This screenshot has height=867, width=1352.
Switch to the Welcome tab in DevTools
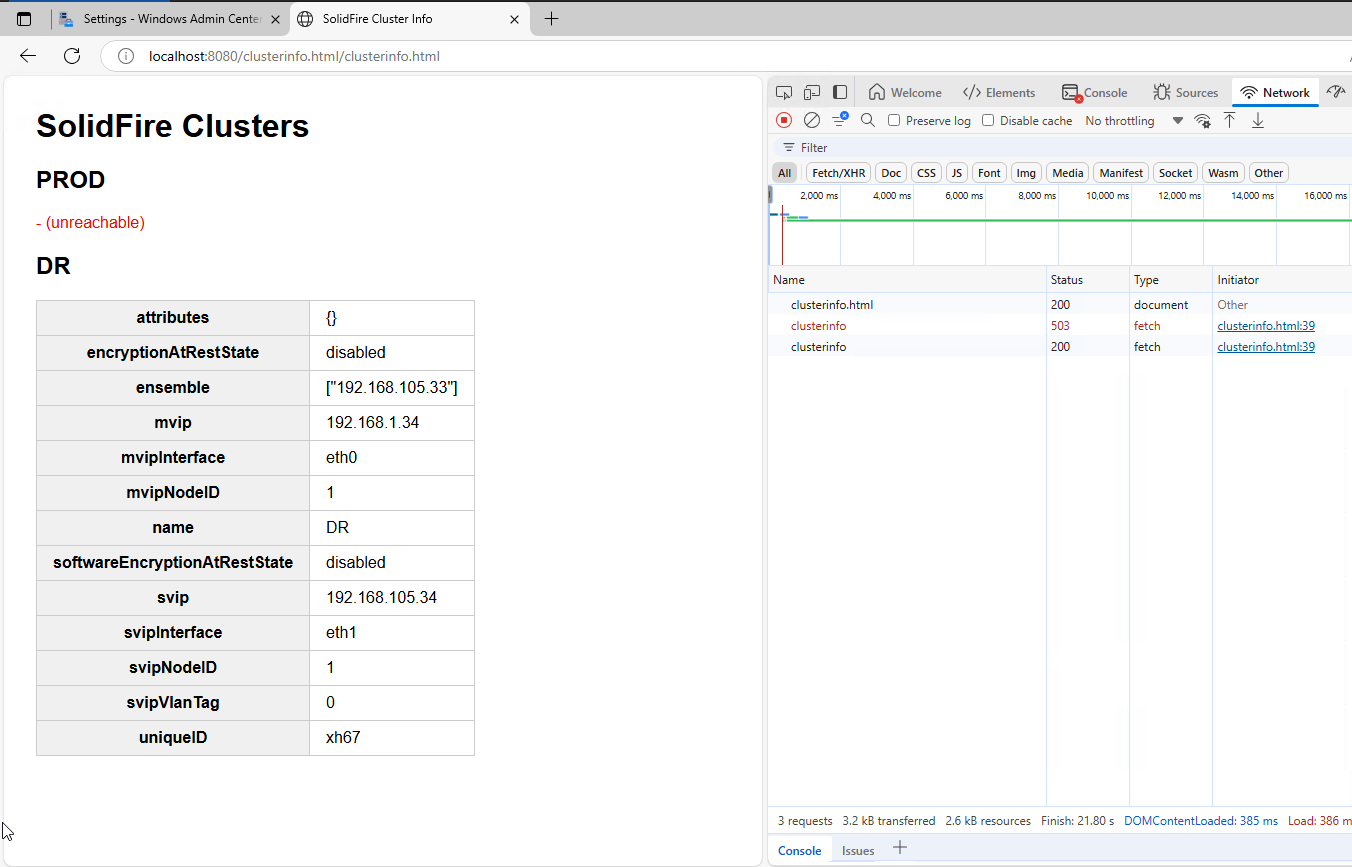click(x=905, y=92)
